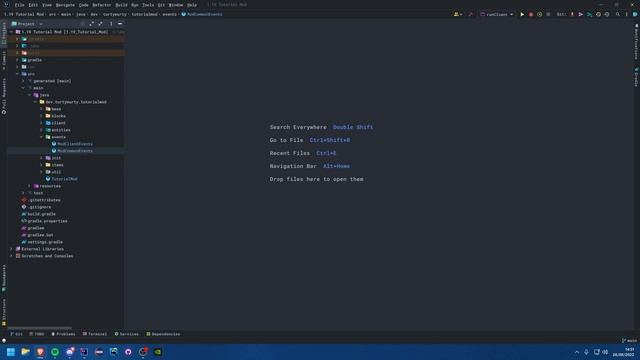Image resolution: width=640 pixels, height=360 pixels.
Task: Open GitHub Desktop from taskbar
Action: click(128, 352)
